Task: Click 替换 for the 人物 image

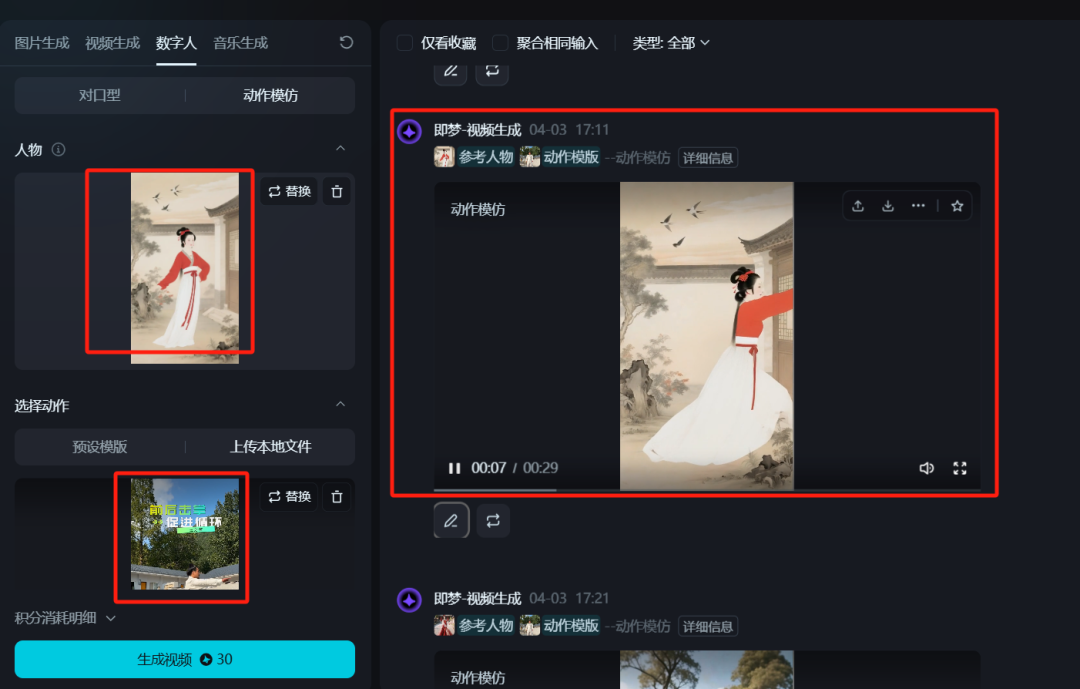Action: click(289, 192)
